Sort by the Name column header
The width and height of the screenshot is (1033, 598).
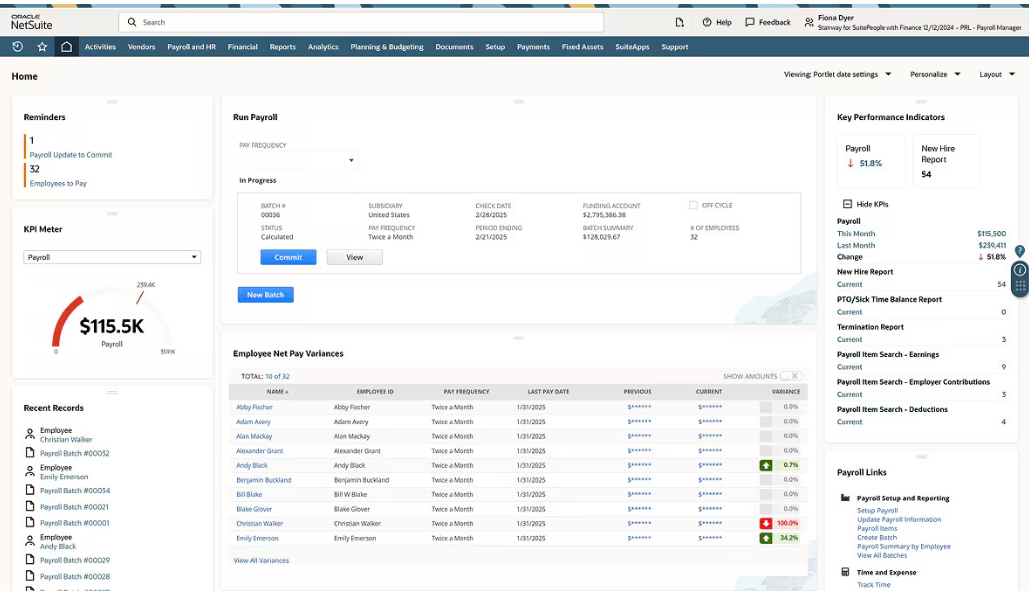click(x=277, y=392)
